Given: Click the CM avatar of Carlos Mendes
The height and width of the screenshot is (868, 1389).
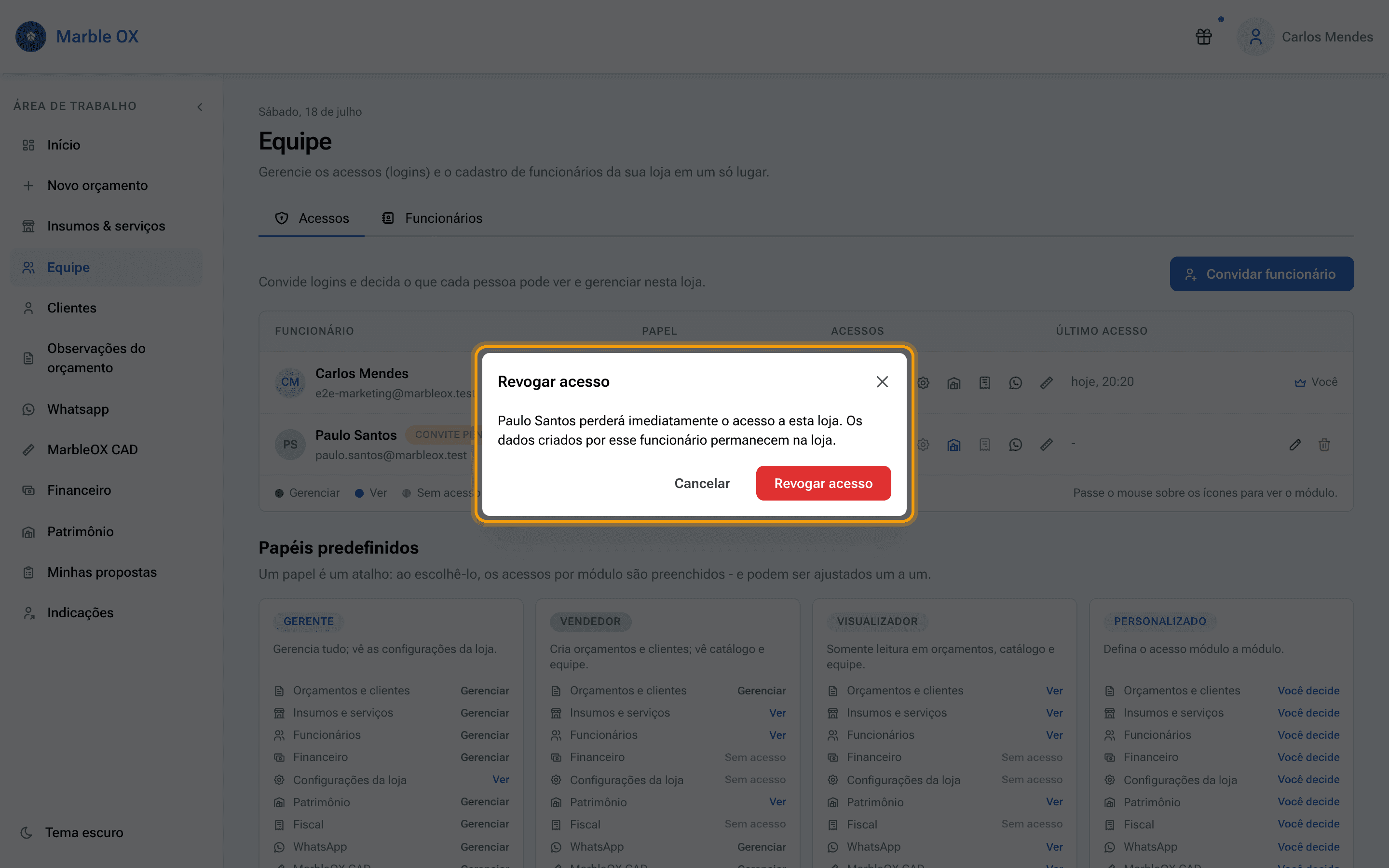Looking at the screenshot, I should click(x=290, y=382).
